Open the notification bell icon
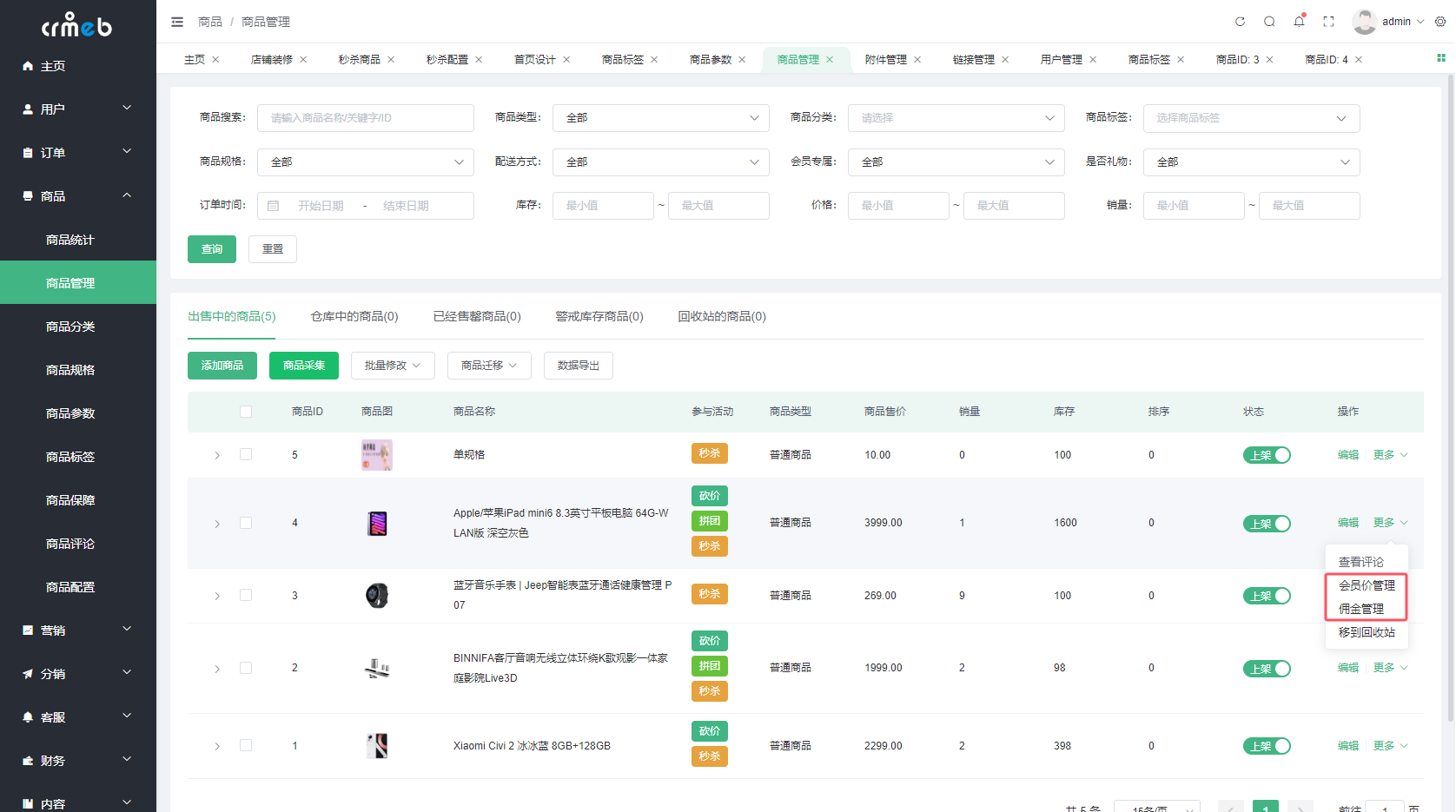 click(x=1299, y=22)
